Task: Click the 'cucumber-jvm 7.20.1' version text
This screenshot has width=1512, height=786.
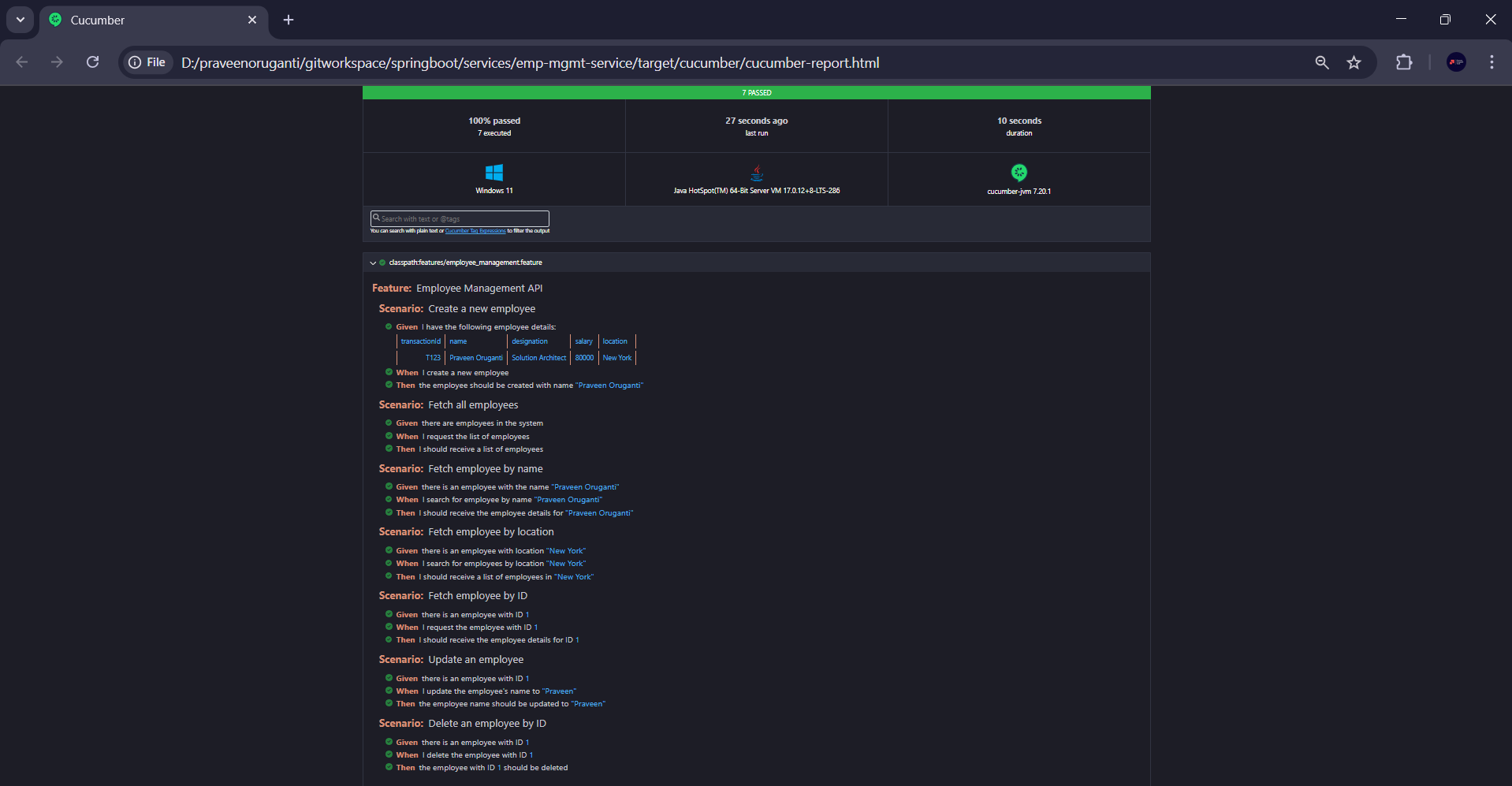Action: 1019,192
